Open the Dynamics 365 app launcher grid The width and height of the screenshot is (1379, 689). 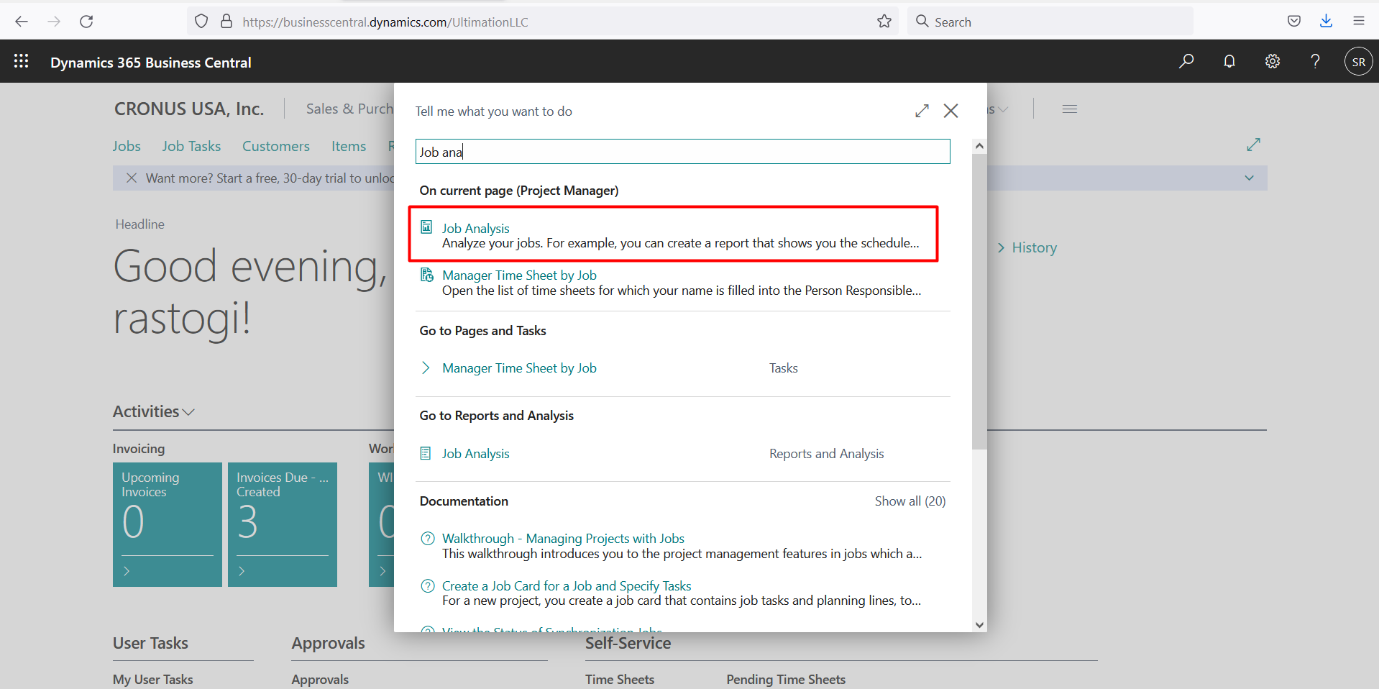(x=21, y=61)
